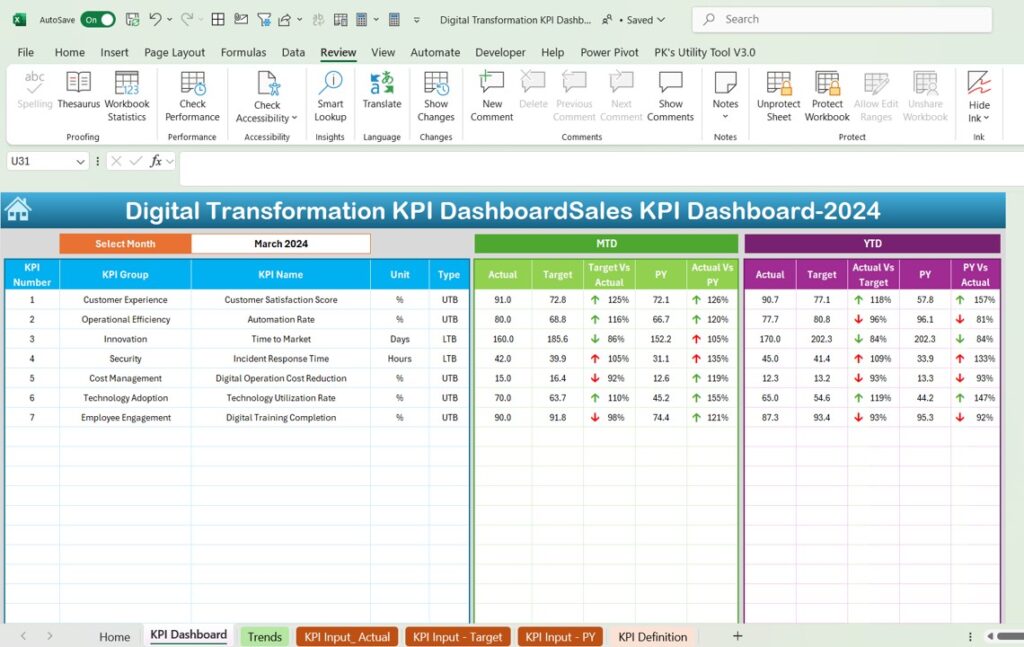This screenshot has height=647, width=1024.
Task: Click the Select Month label
Action: tap(125, 244)
